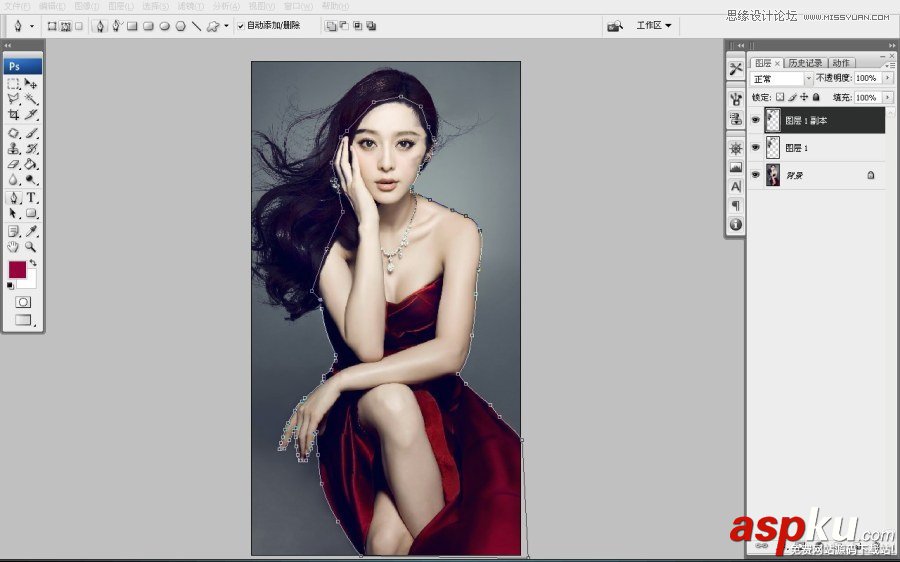Change screen mode button in toolbox

point(24,320)
